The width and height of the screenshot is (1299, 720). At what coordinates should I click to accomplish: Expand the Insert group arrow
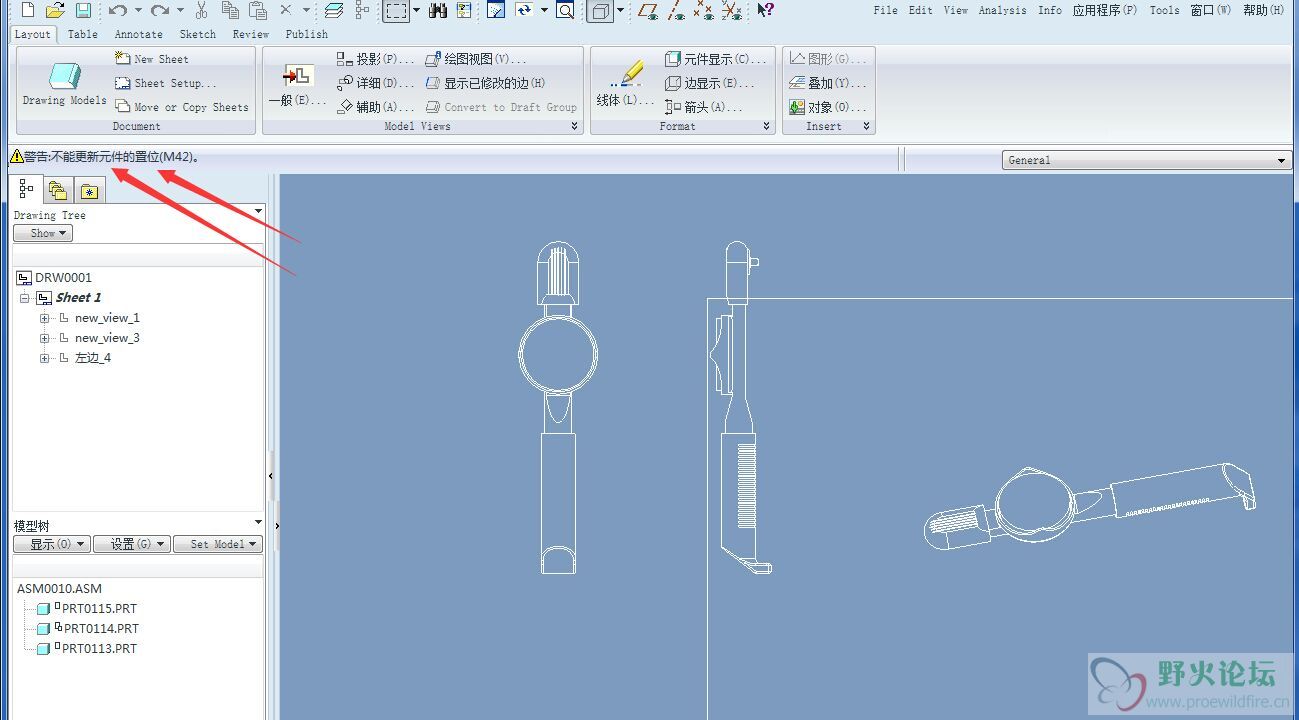[867, 126]
